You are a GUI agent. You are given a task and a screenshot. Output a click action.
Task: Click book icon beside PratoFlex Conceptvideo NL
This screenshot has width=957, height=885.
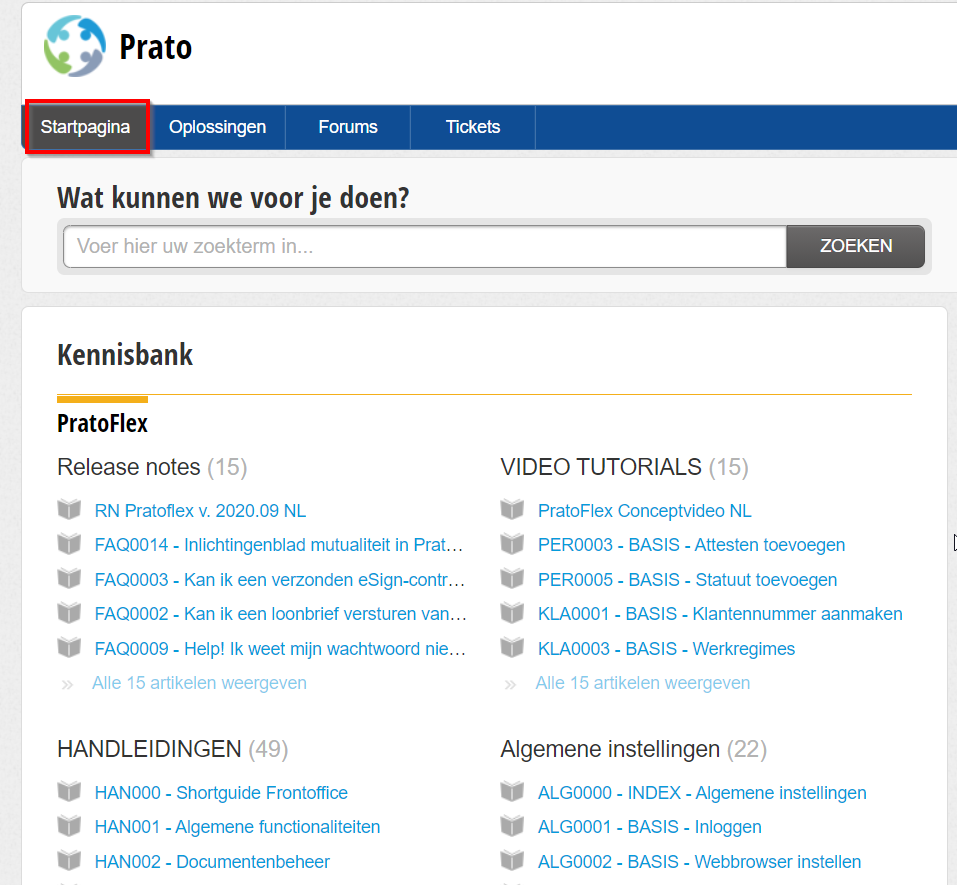click(513, 509)
